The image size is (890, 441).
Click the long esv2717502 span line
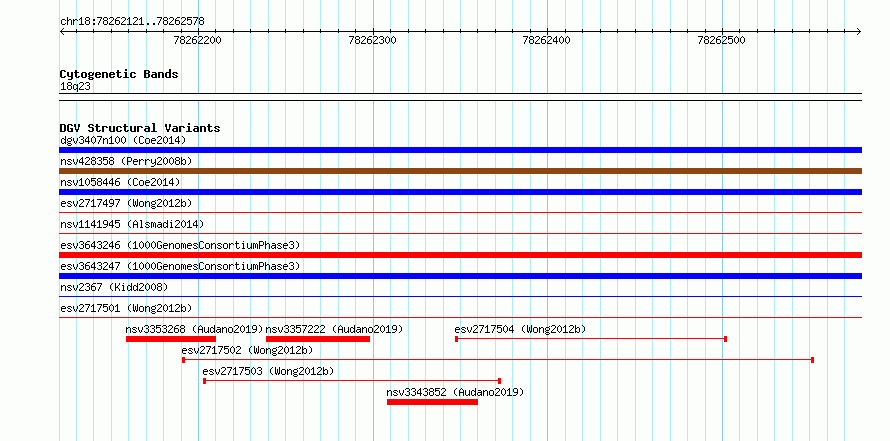click(x=498, y=360)
